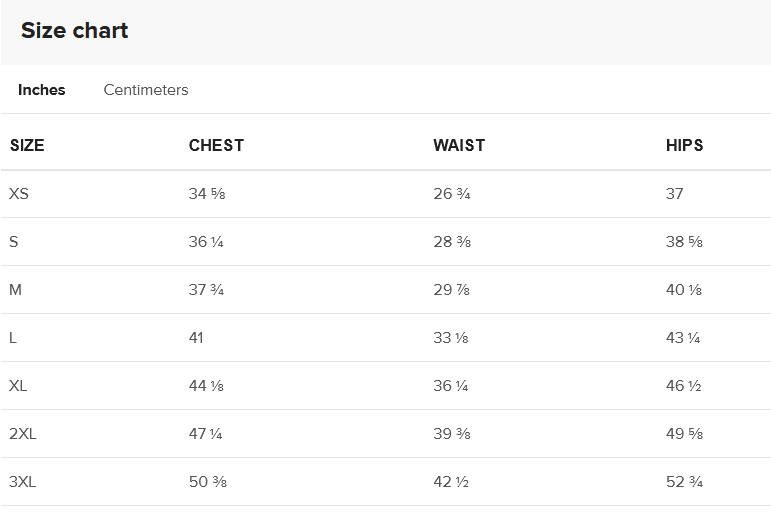The width and height of the screenshot is (771, 530).
Task: Select the 3XL size row label
Action: point(23,482)
